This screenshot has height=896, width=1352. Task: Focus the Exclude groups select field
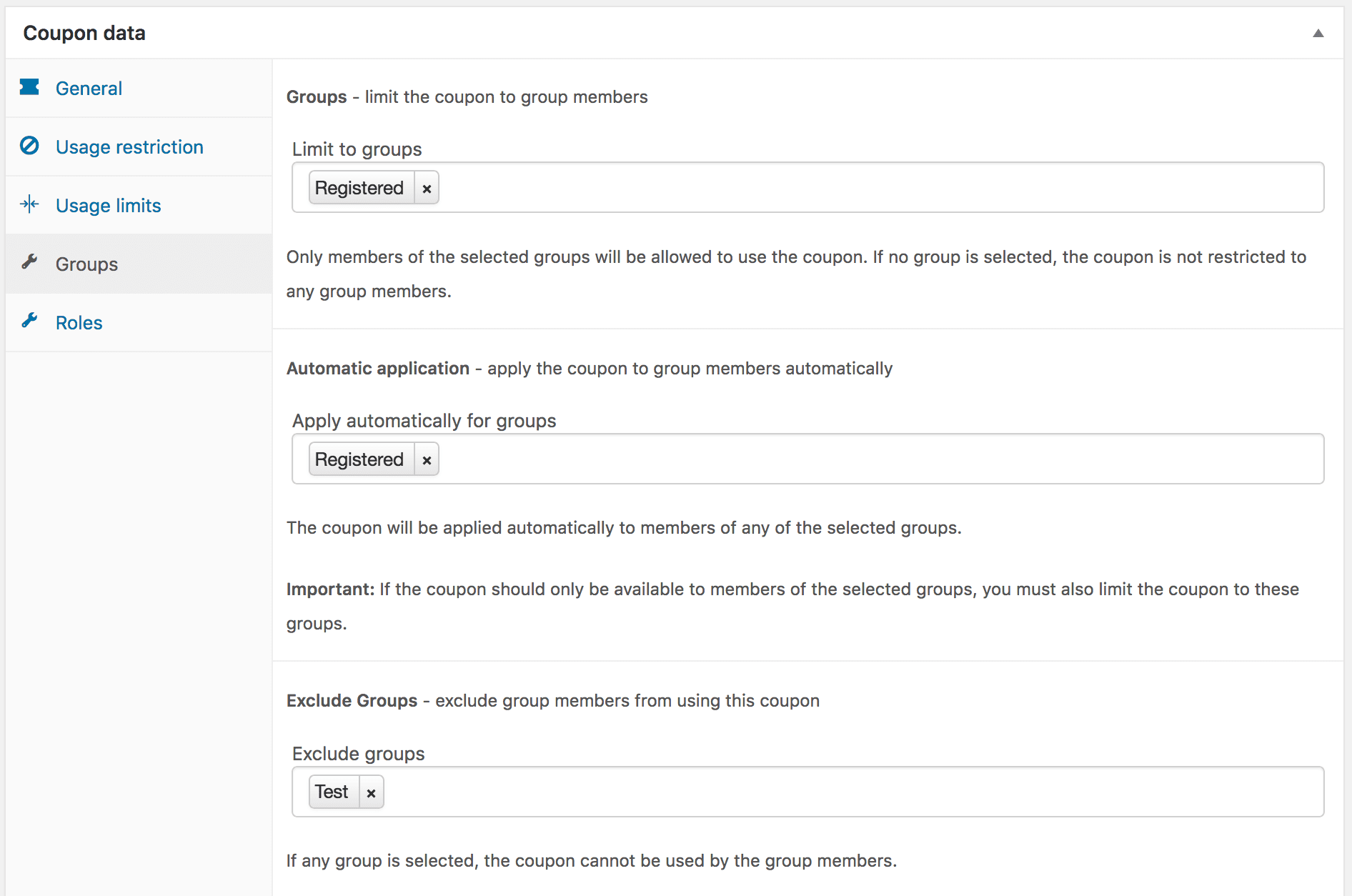click(858, 792)
